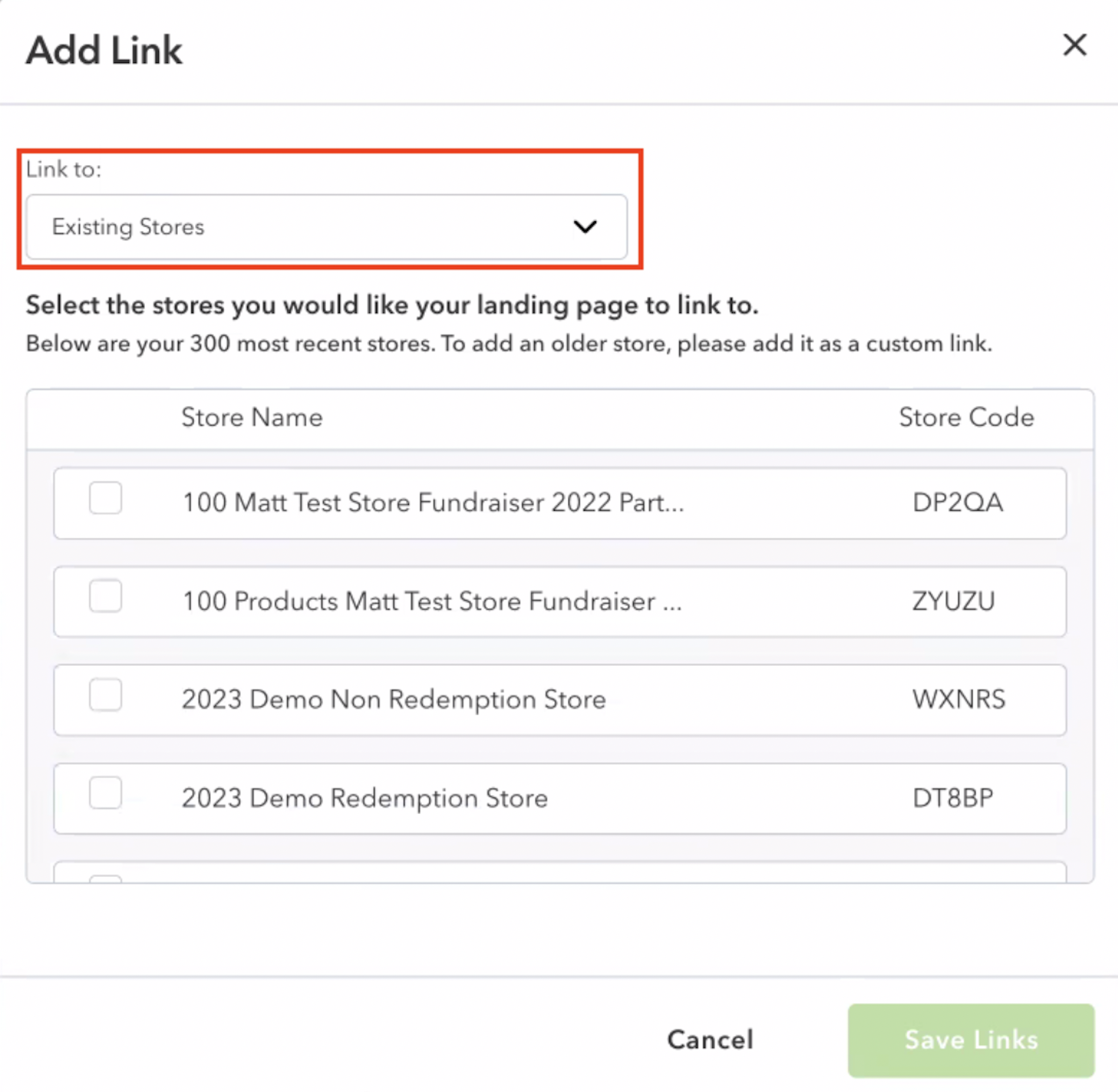Select the Store Name column header
The width and height of the screenshot is (1118, 1092).
pyautogui.click(x=252, y=418)
